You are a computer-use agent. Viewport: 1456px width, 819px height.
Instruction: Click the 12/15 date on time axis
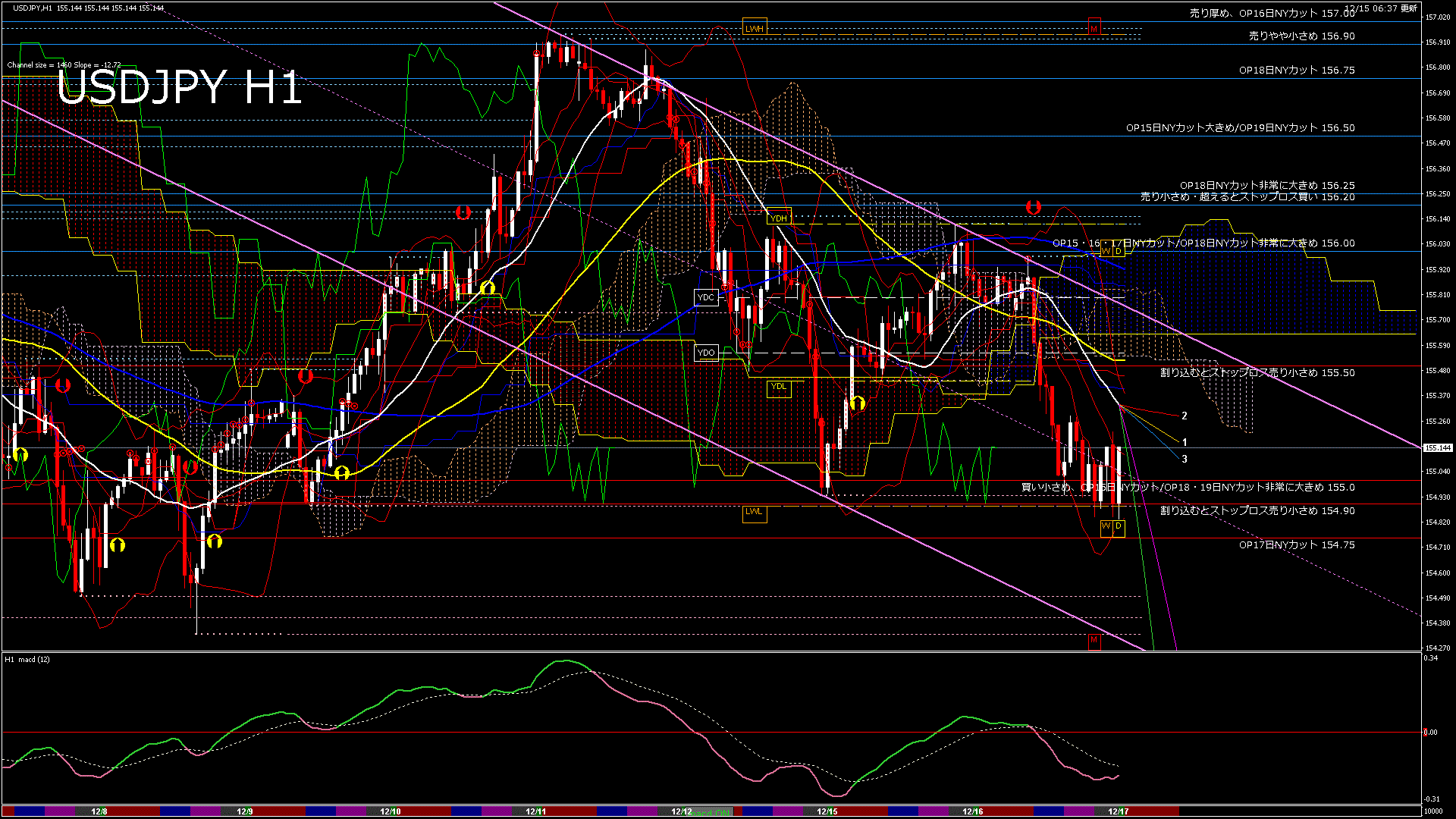(827, 811)
